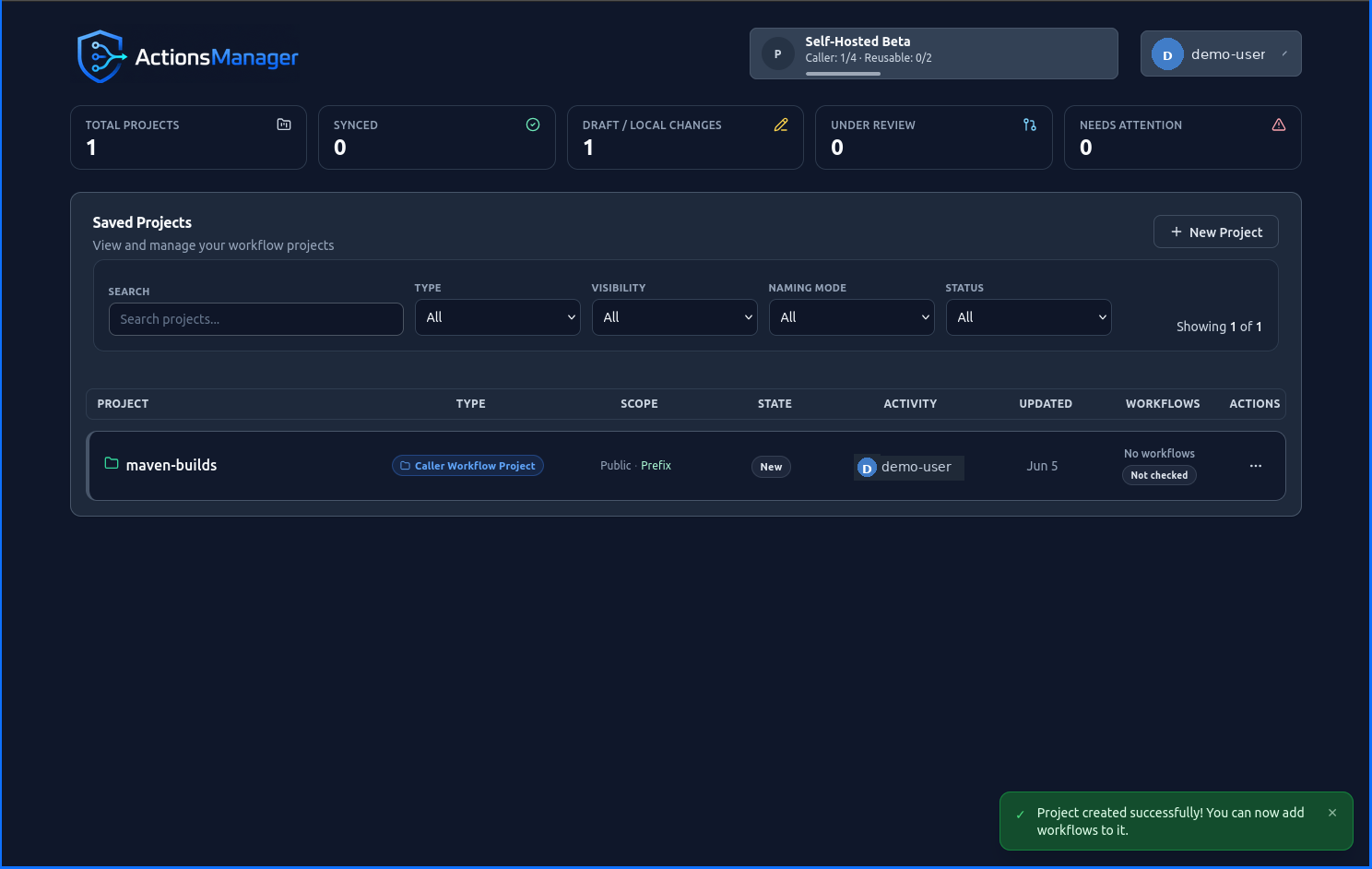
Task: Click the Not checked workflow badge
Action: pos(1159,475)
